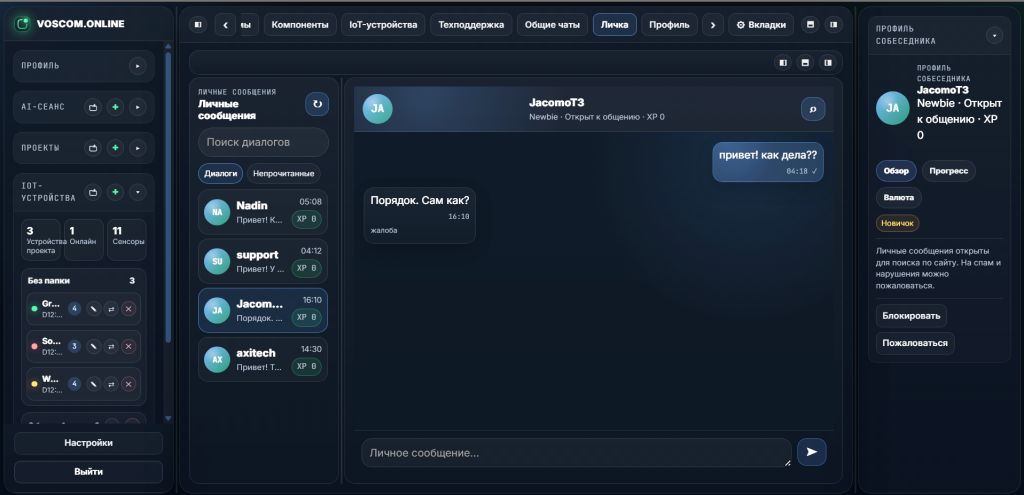Image resolution: width=1024 pixels, height=495 pixels.
Task: Open the IoT-устройства folder list icon
Action: tap(93, 192)
